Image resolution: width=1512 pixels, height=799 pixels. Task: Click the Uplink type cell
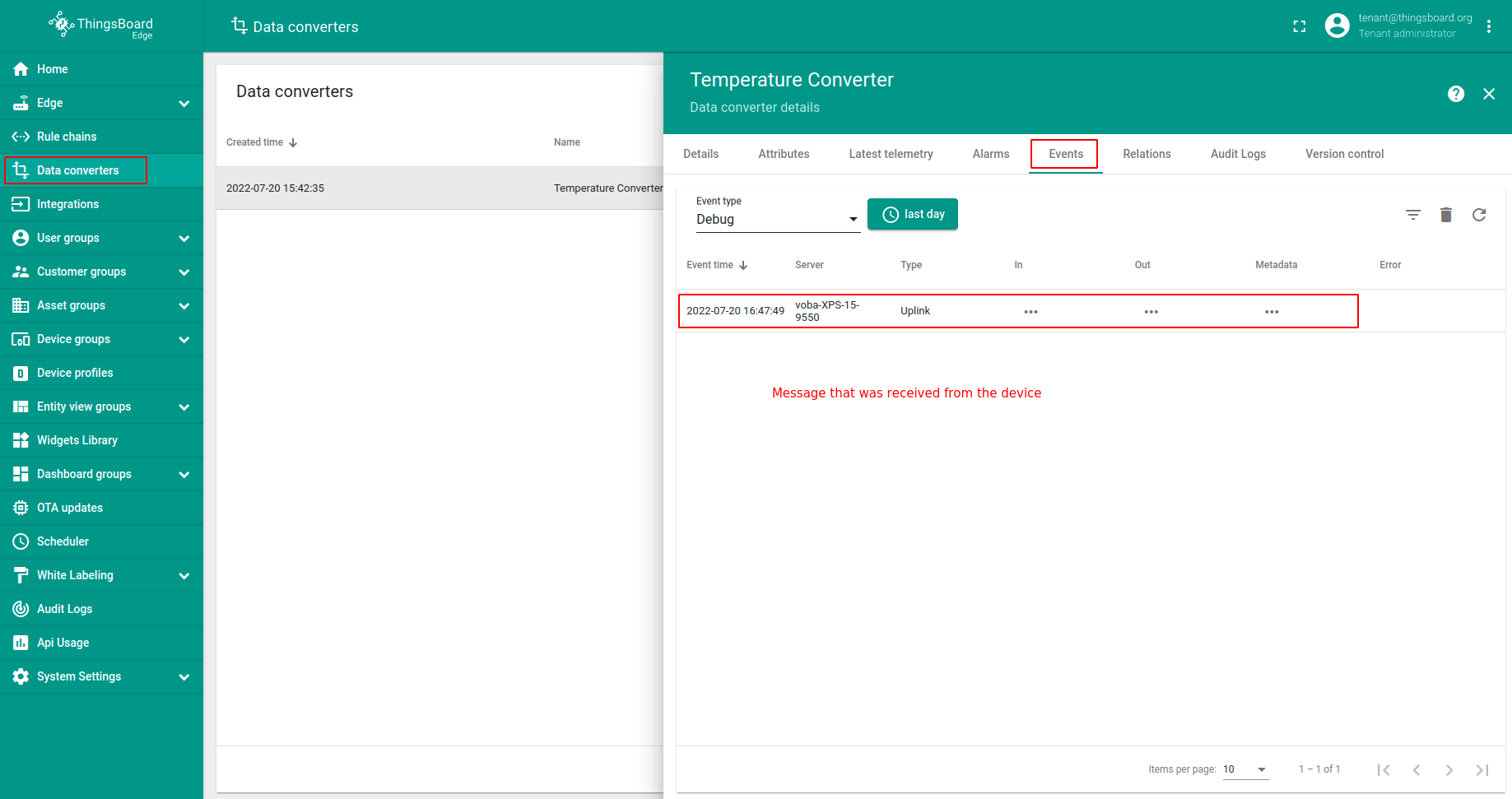pyautogui.click(x=915, y=311)
